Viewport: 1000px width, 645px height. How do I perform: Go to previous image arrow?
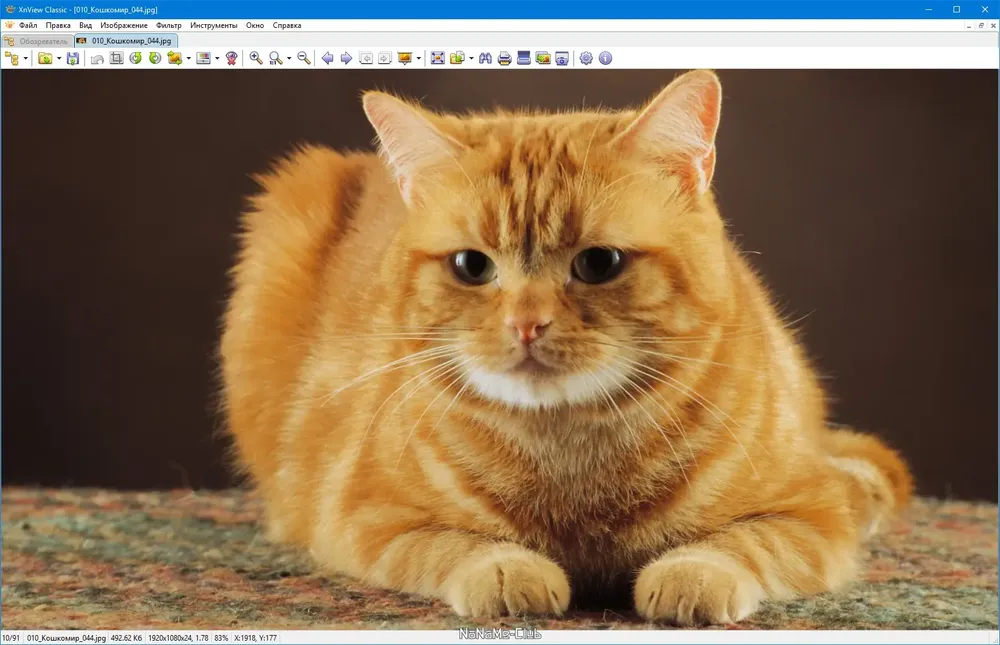point(327,59)
